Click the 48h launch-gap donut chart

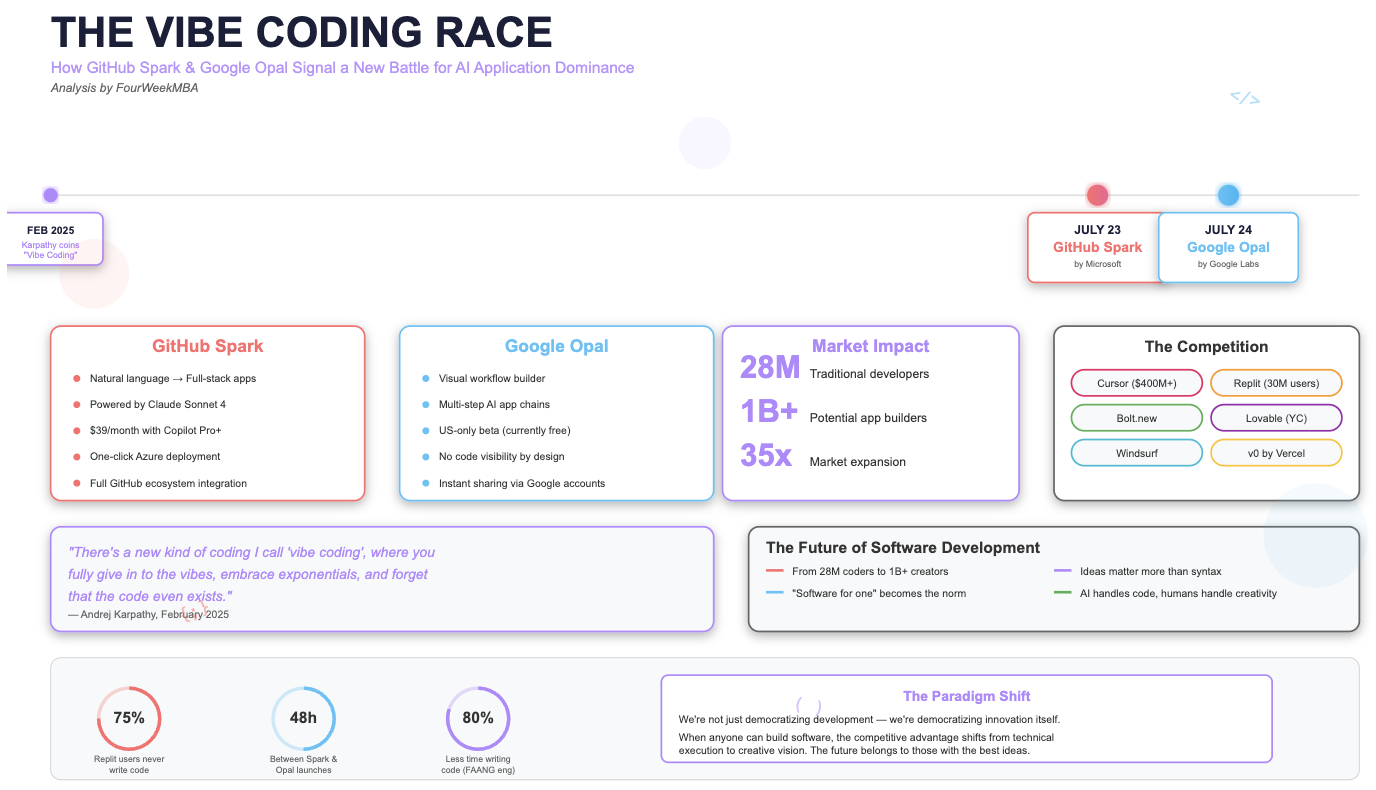tap(303, 717)
